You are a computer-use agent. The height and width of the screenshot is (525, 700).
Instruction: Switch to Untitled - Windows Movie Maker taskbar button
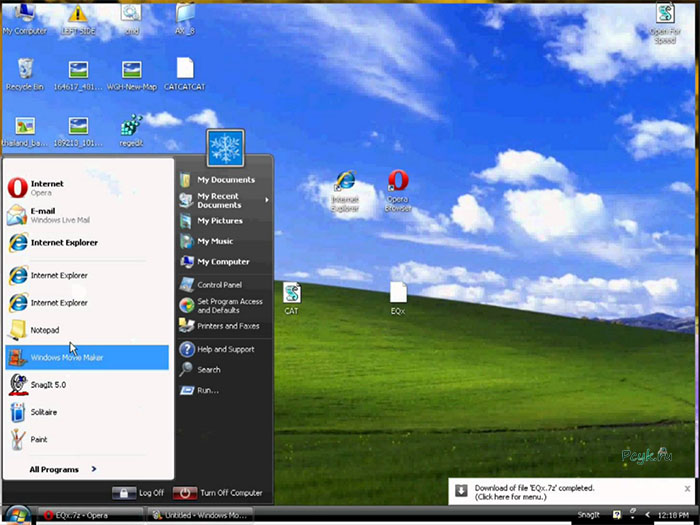click(200, 515)
